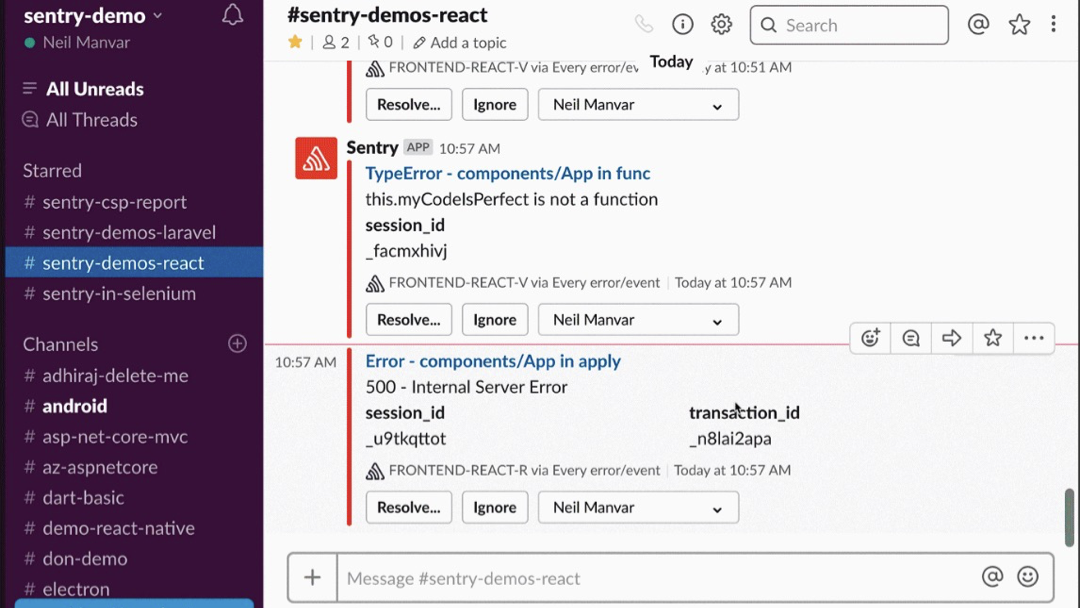Expand the Channels section header
1080x608 pixels.
click(x=61, y=344)
